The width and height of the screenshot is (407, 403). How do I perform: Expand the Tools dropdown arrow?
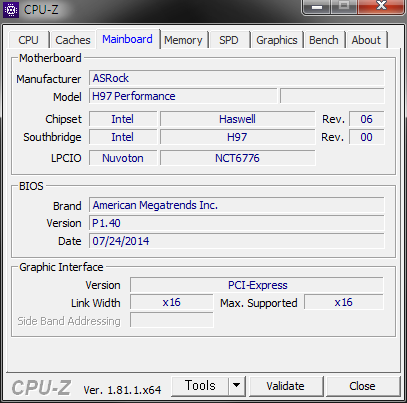[237, 386]
